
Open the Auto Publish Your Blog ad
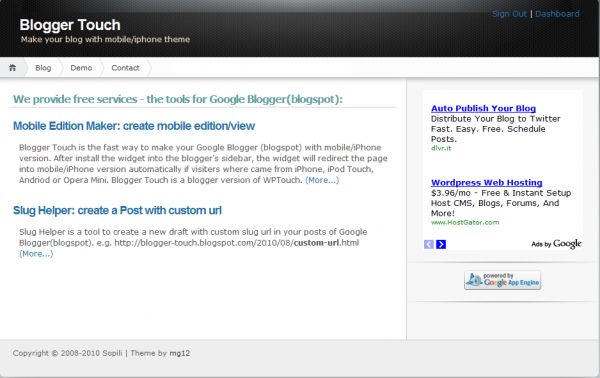click(x=483, y=108)
